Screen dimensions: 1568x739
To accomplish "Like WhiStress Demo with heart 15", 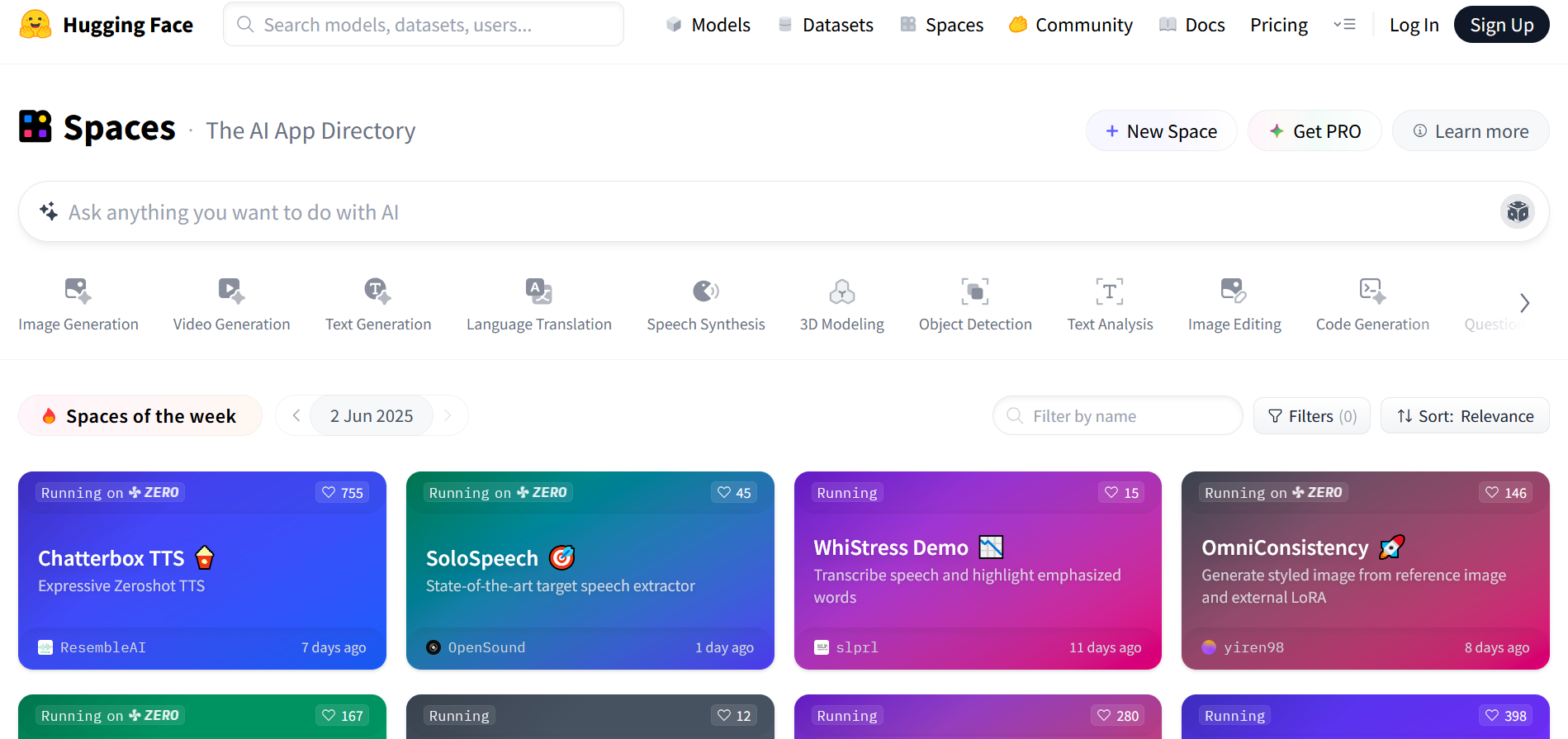I will tap(1122, 493).
